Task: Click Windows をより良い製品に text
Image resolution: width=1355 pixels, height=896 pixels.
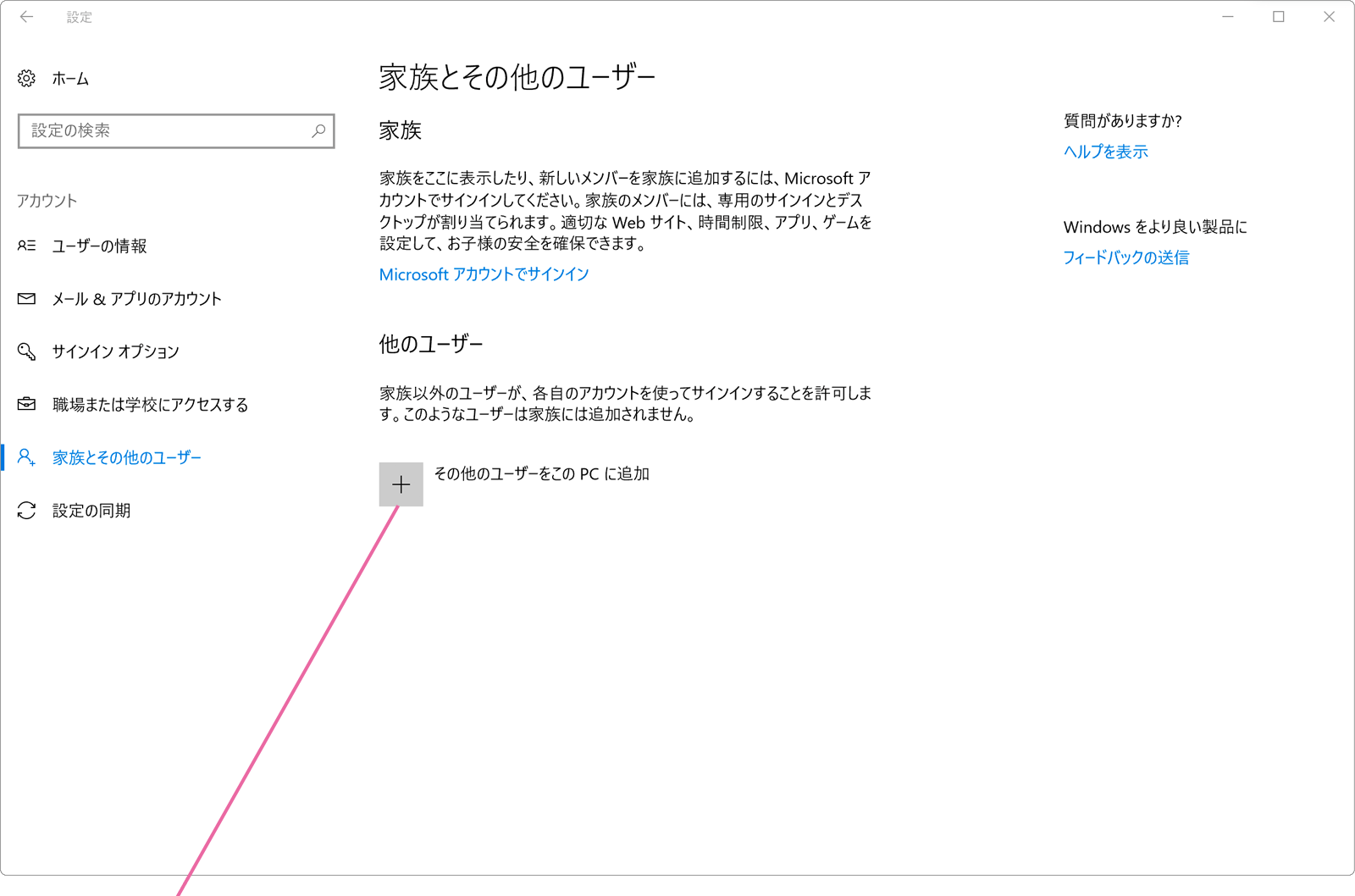Action: pyautogui.click(x=1155, y=227)
